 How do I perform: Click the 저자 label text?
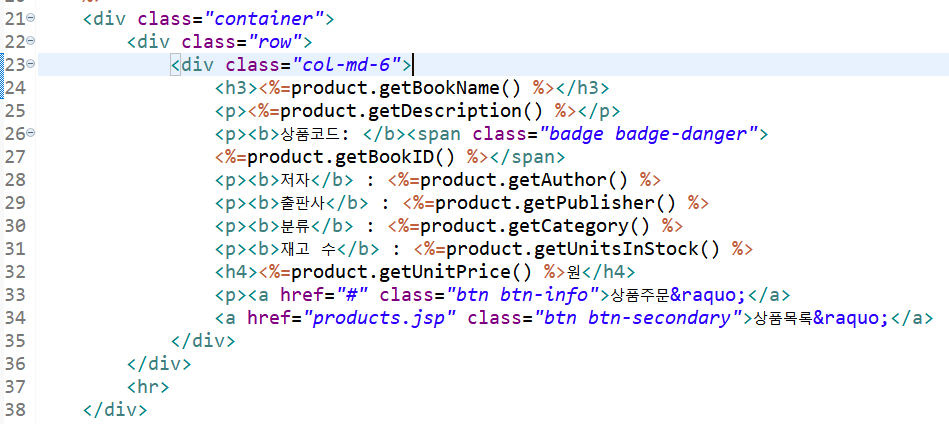(295, 180)
